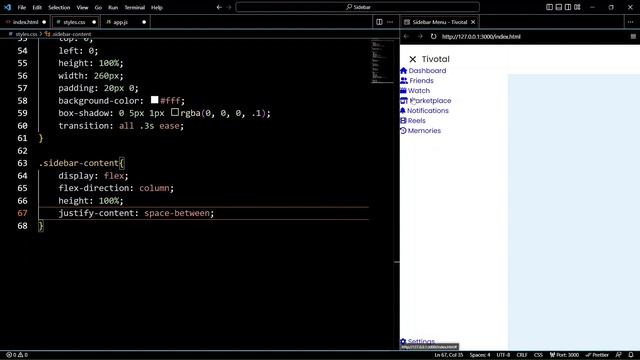Open the Friends link
The width and height of the screenshot is (640, 360).
(x=421, y=80)
